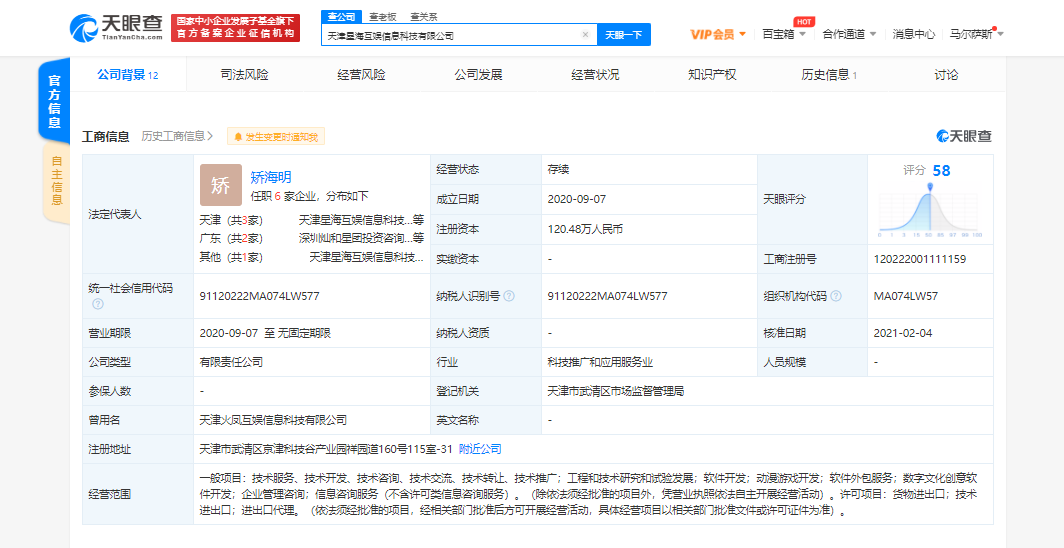Expand the 合作通道 menu
This screenshot has width=1064, height=548.
(x=849, y=34)
